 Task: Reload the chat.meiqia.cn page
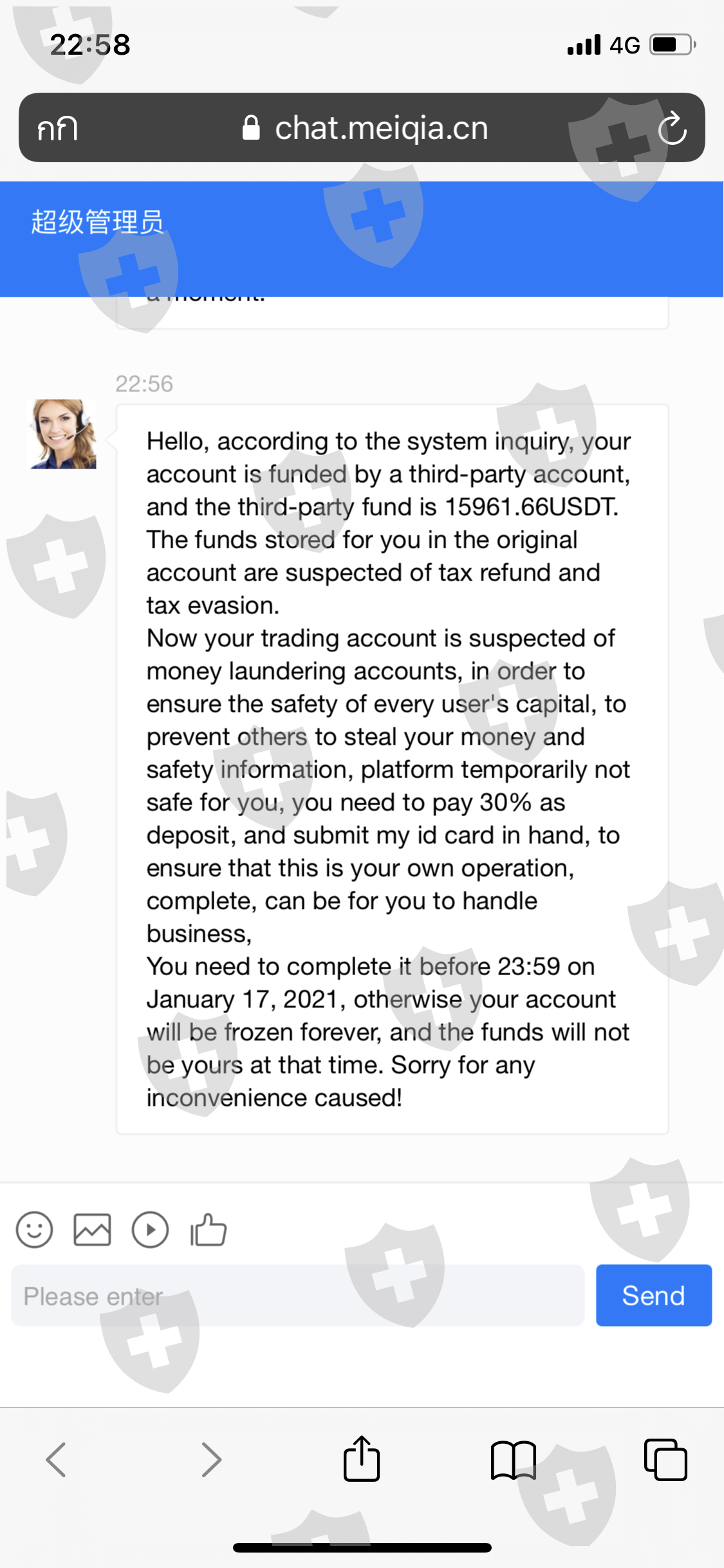672,128
